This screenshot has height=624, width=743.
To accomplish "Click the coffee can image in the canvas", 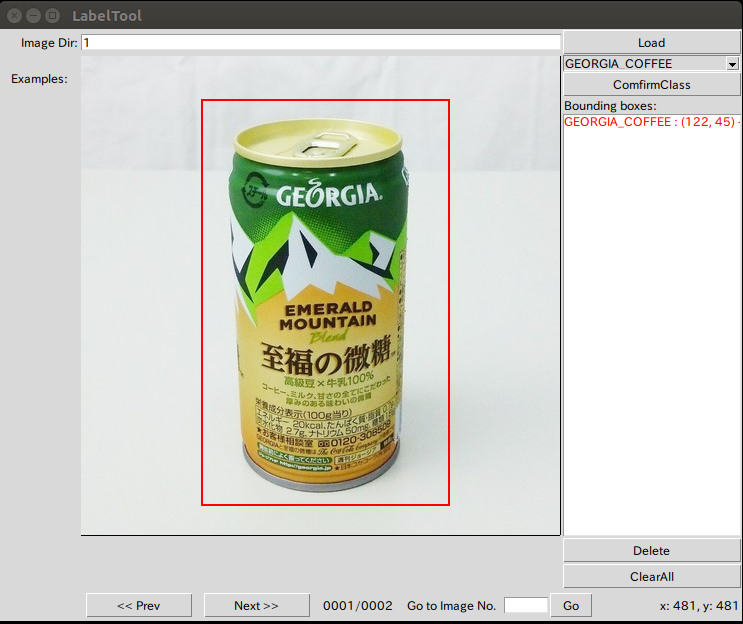I will [x=320, y=303].
